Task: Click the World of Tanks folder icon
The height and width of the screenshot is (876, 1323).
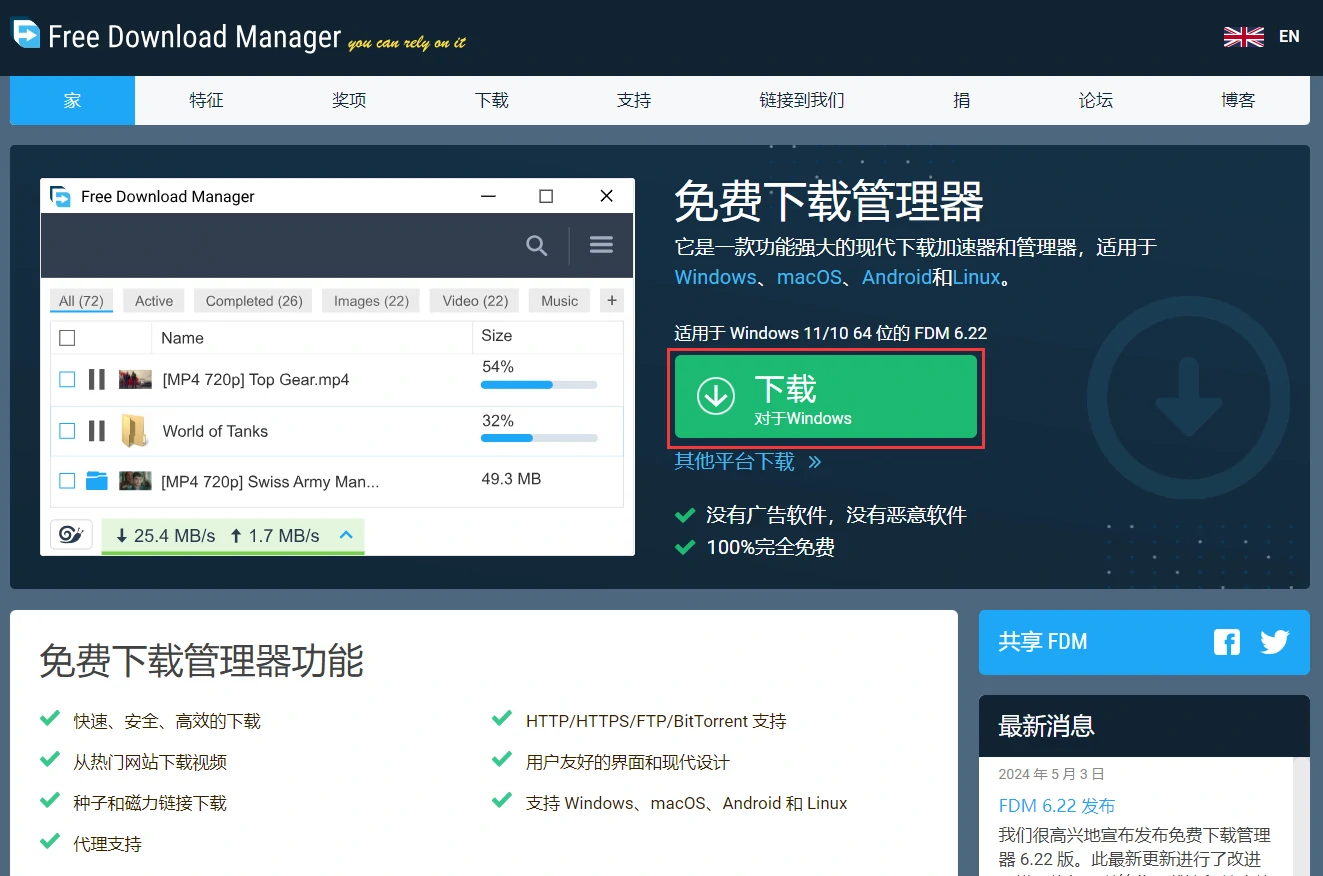Action: coord(134,431)
